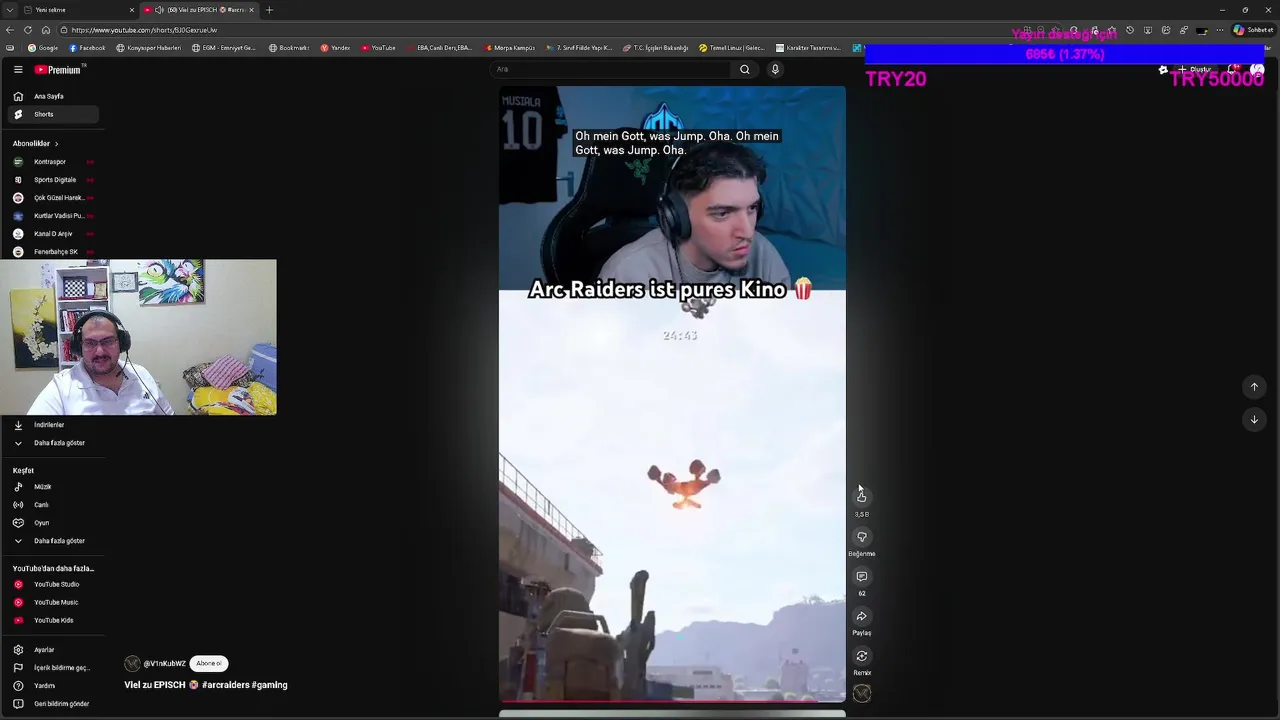1280x720 pixels.
Task: Seek on the Short's red progress bar
Action: point(672,701)
